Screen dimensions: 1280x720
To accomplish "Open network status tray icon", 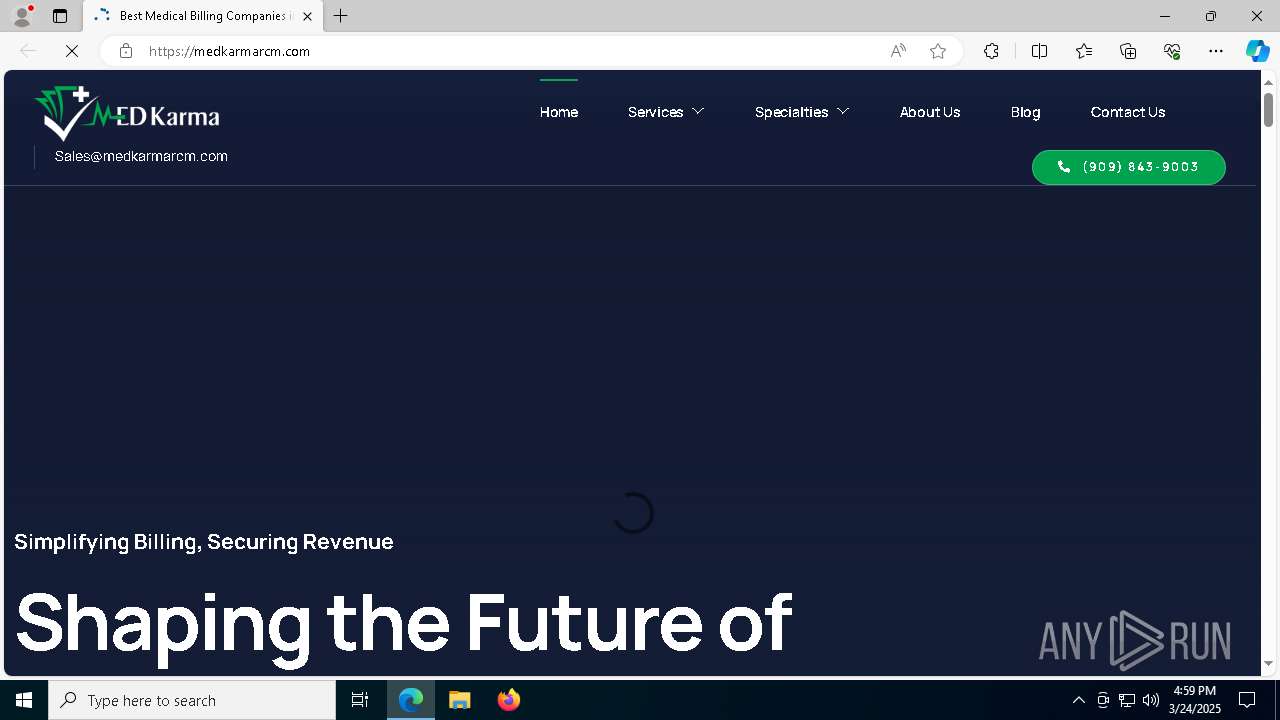I will pyautogui.click(x=1127, y=700).
